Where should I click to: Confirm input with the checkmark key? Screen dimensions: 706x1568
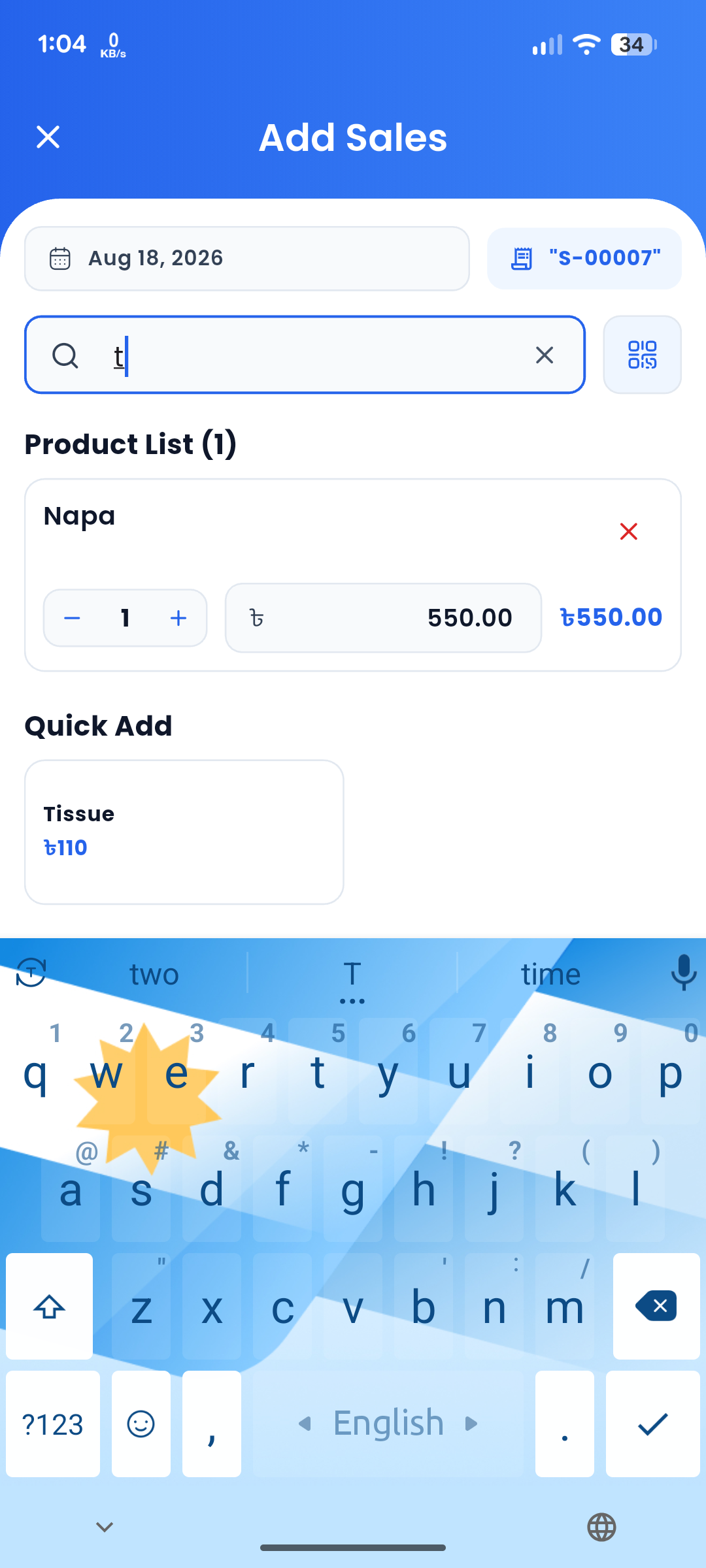point(653,1424)
